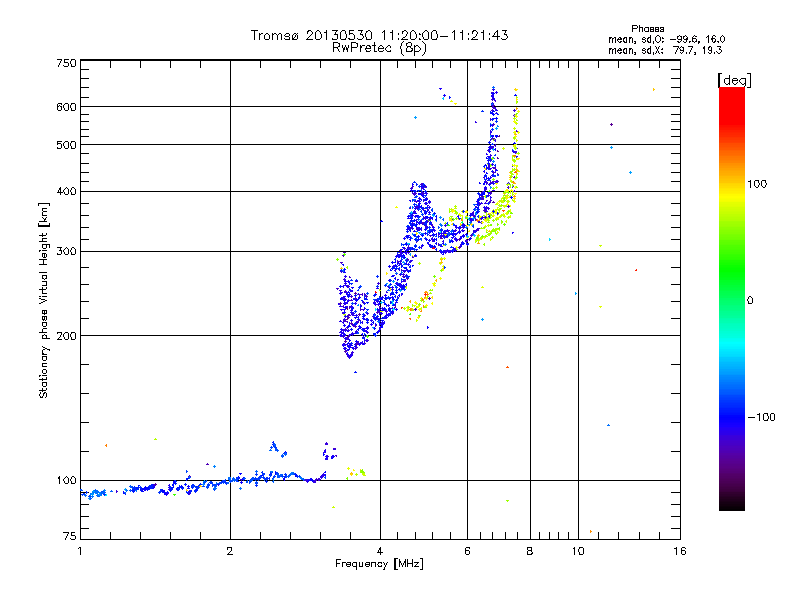
Task: Click the black bottom of the colorbar
Action: [x=732, y=503]
